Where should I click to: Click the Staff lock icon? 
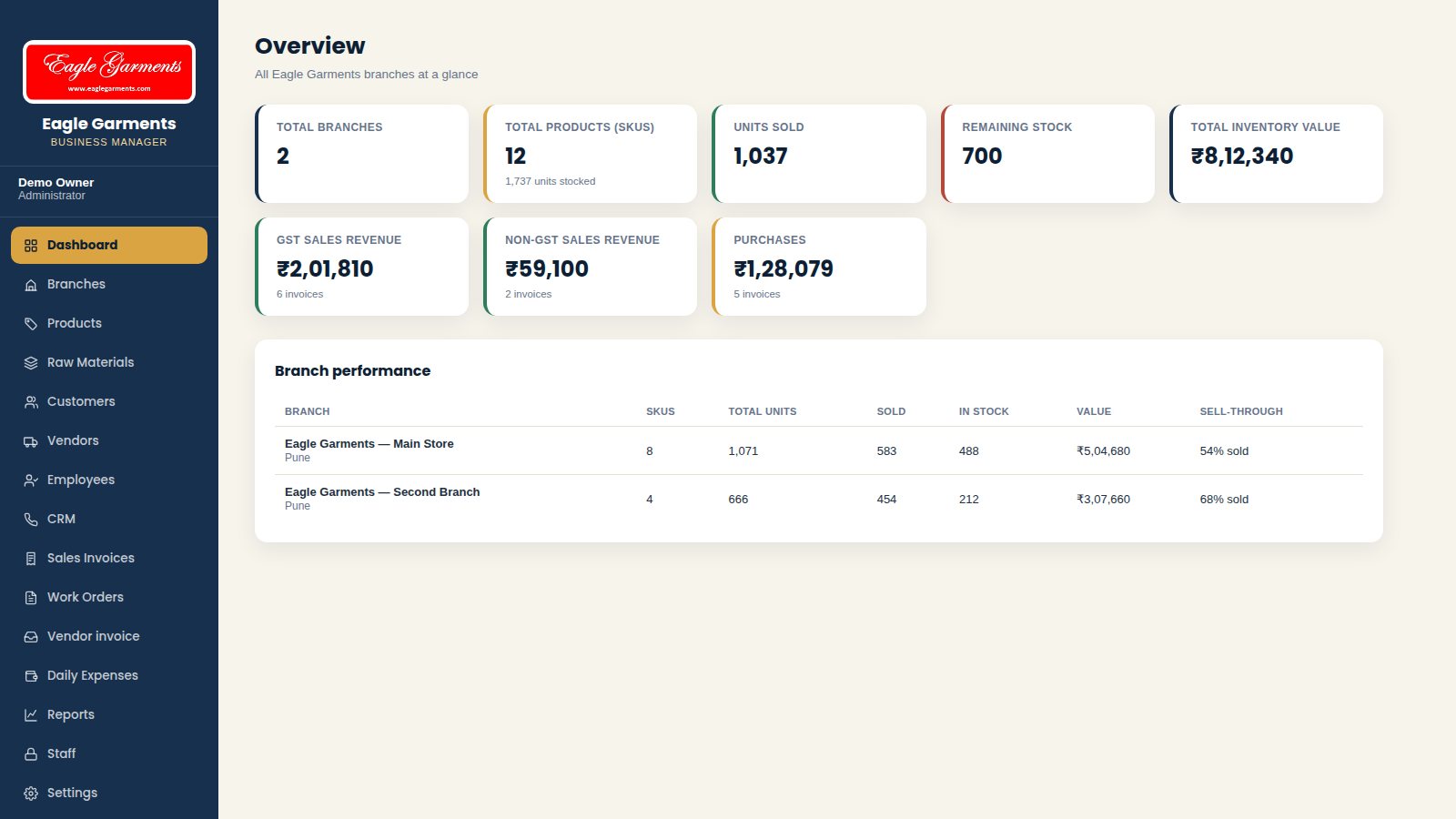pos(31,754)
